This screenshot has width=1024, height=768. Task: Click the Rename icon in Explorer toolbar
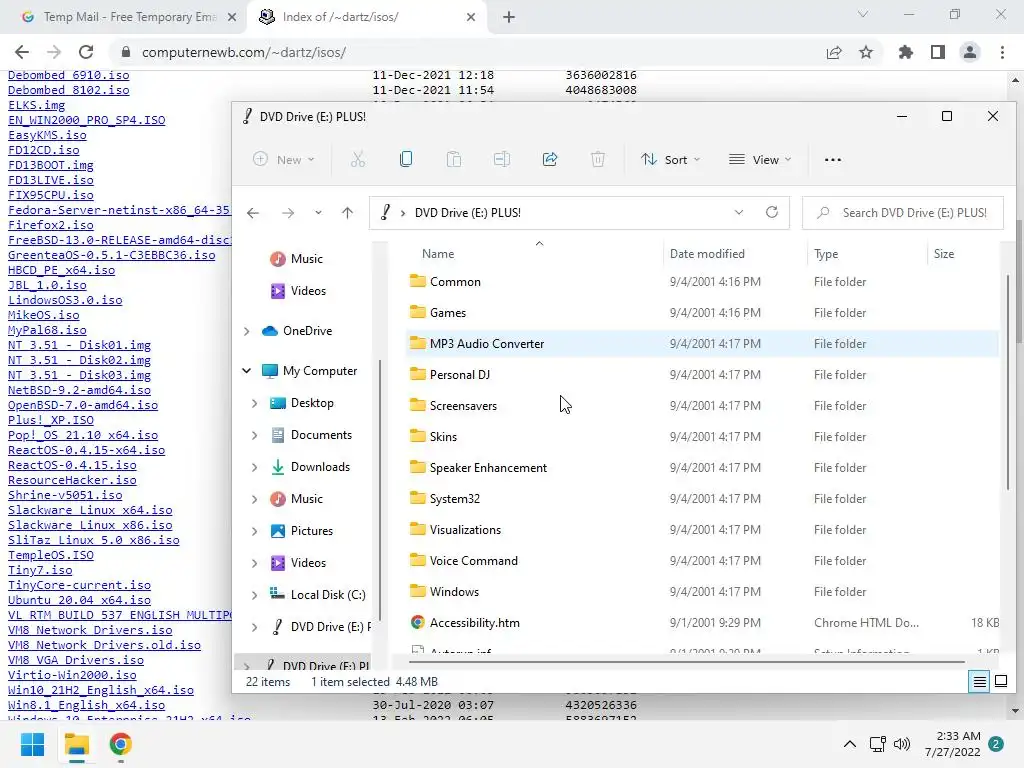coord(502,159)
